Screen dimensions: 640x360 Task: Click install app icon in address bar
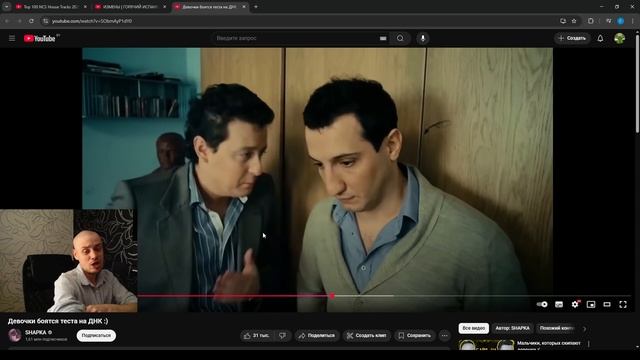563,21
